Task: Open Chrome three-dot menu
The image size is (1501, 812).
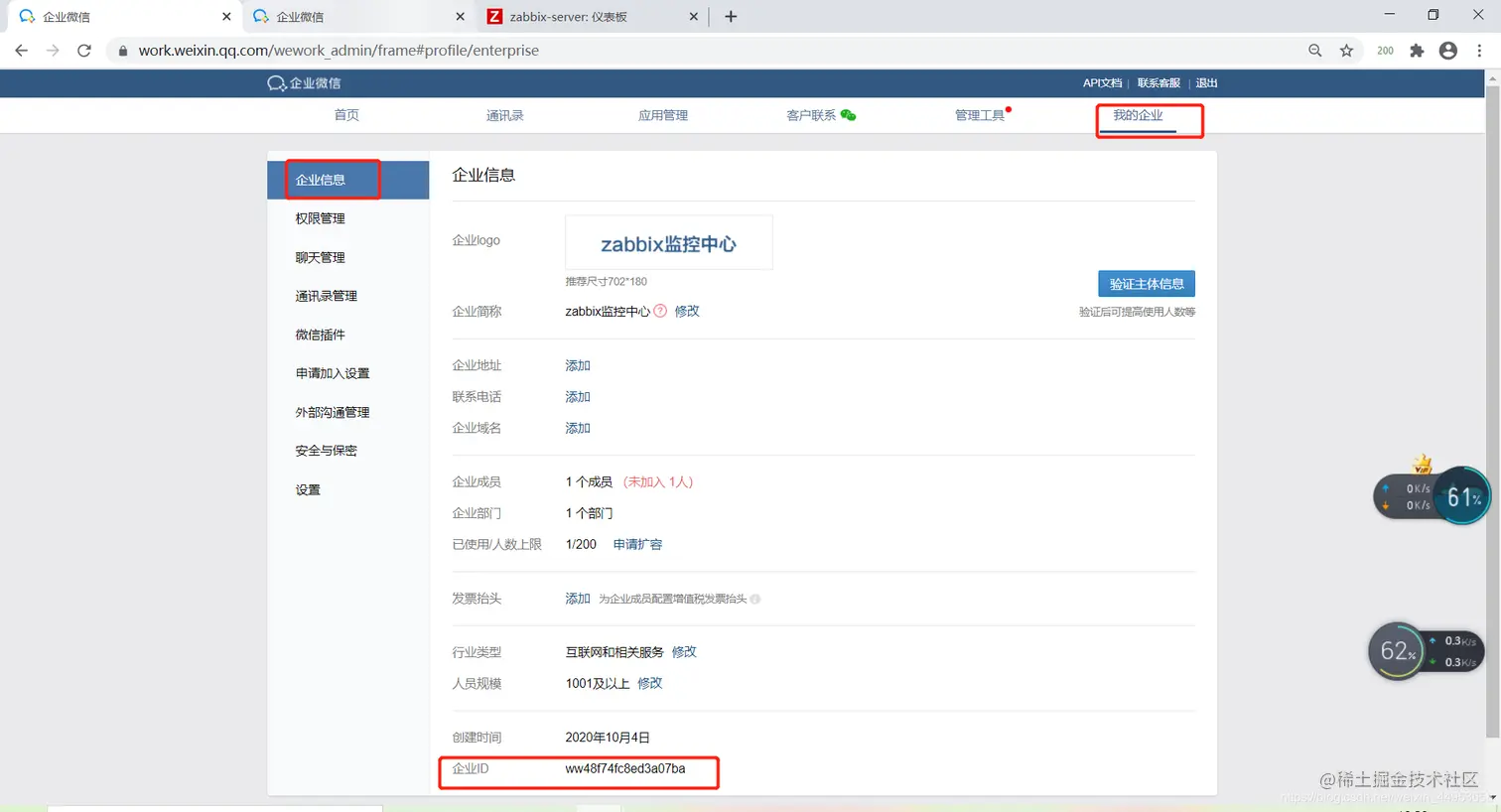Action: click(x=1479, y=51)
